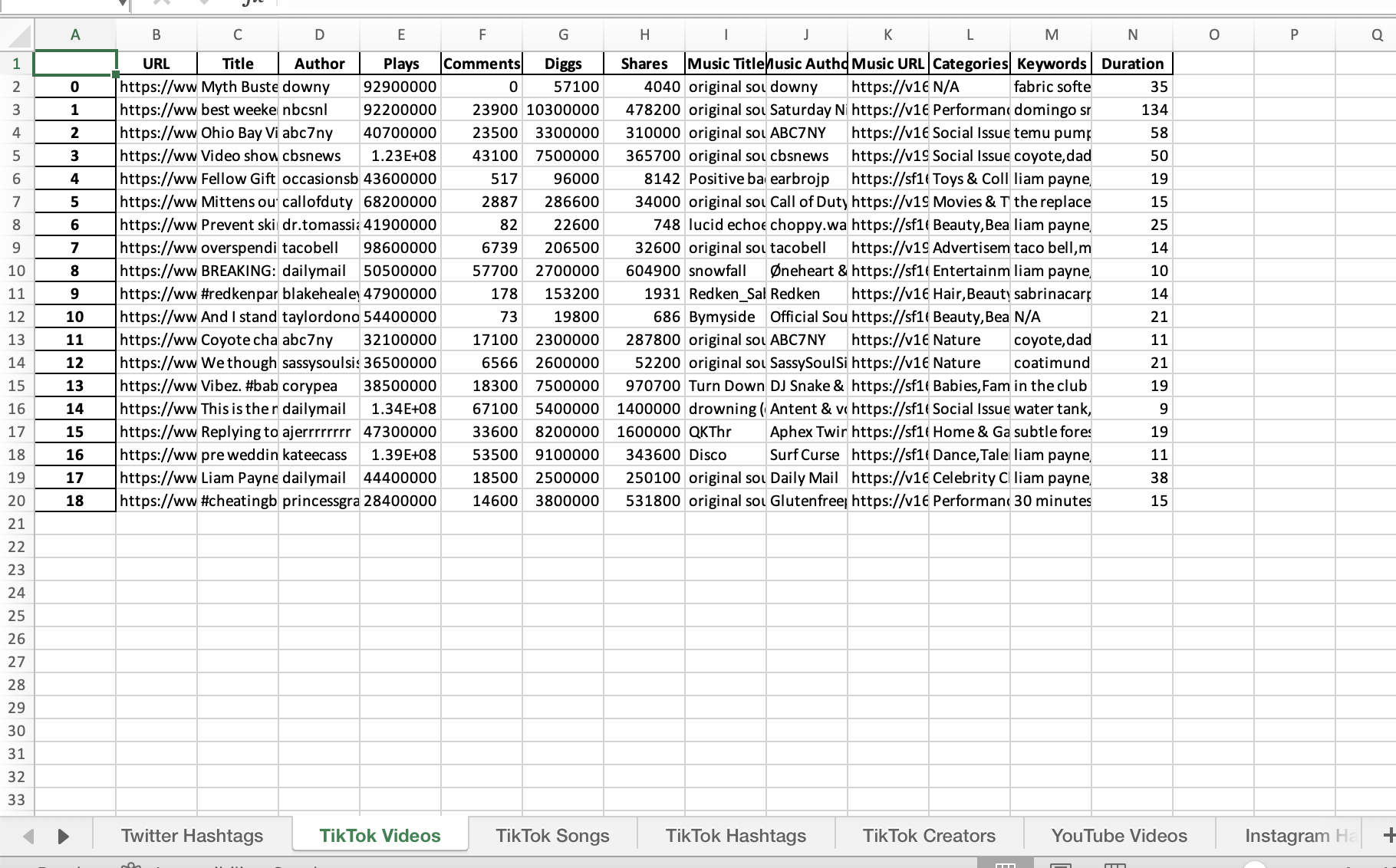Go to next sheet with right arrow
This screenshot has height=868, width=1396.
coord(64,836)
